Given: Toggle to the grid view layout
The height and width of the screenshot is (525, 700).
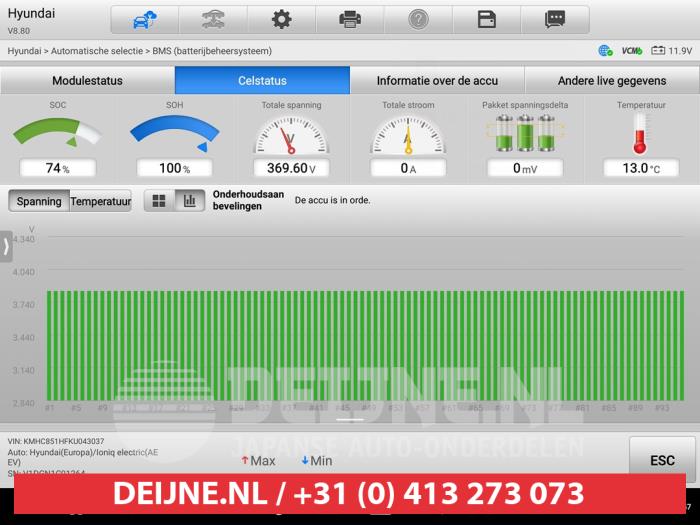Looking at the screenshot, I should click(x=159, y=201).
